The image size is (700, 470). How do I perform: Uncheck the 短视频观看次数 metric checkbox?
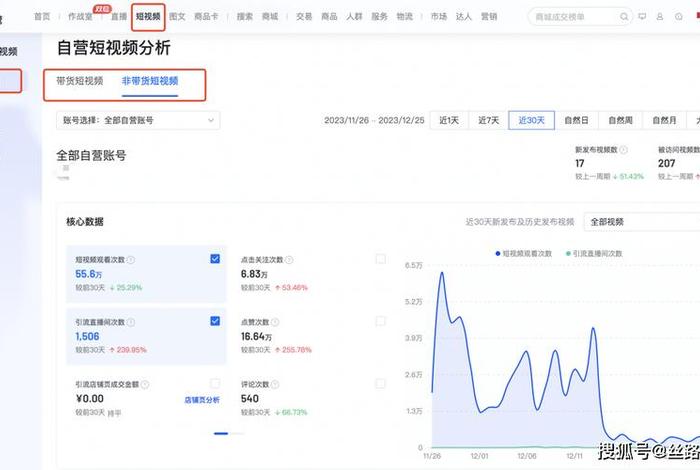tap(215, 259)
